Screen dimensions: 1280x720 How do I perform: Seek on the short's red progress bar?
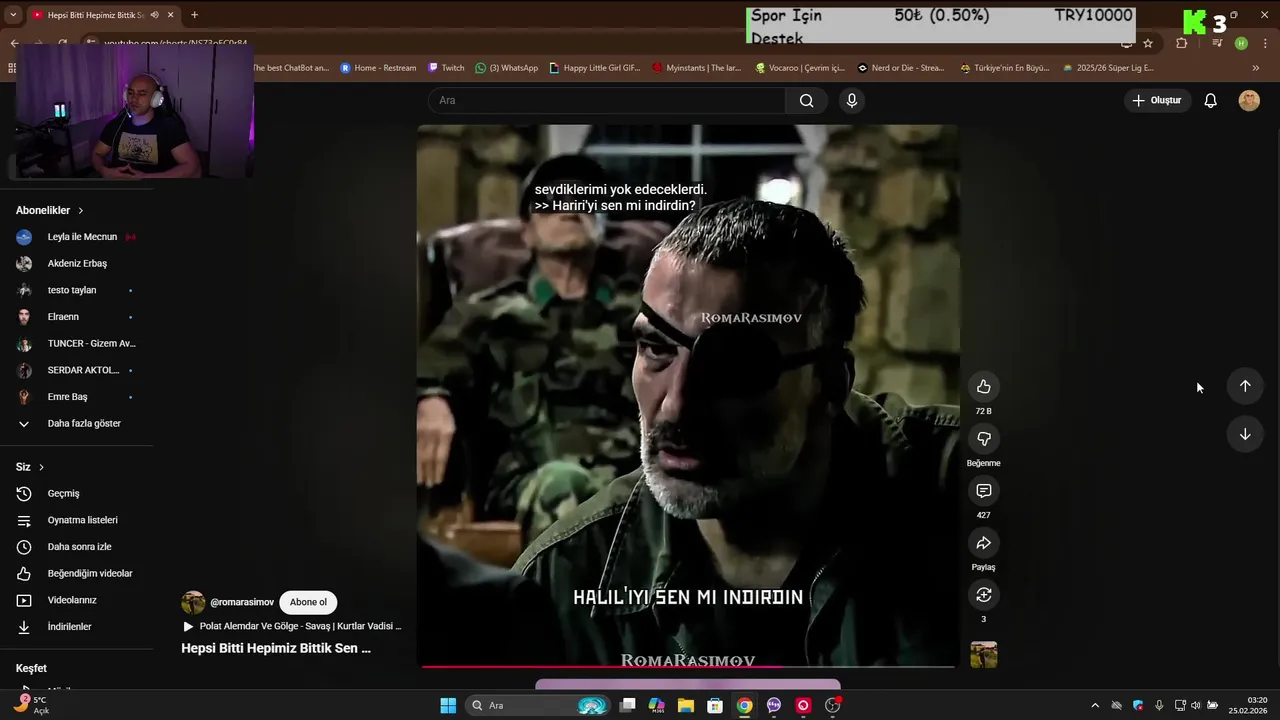tap(688, 666)
